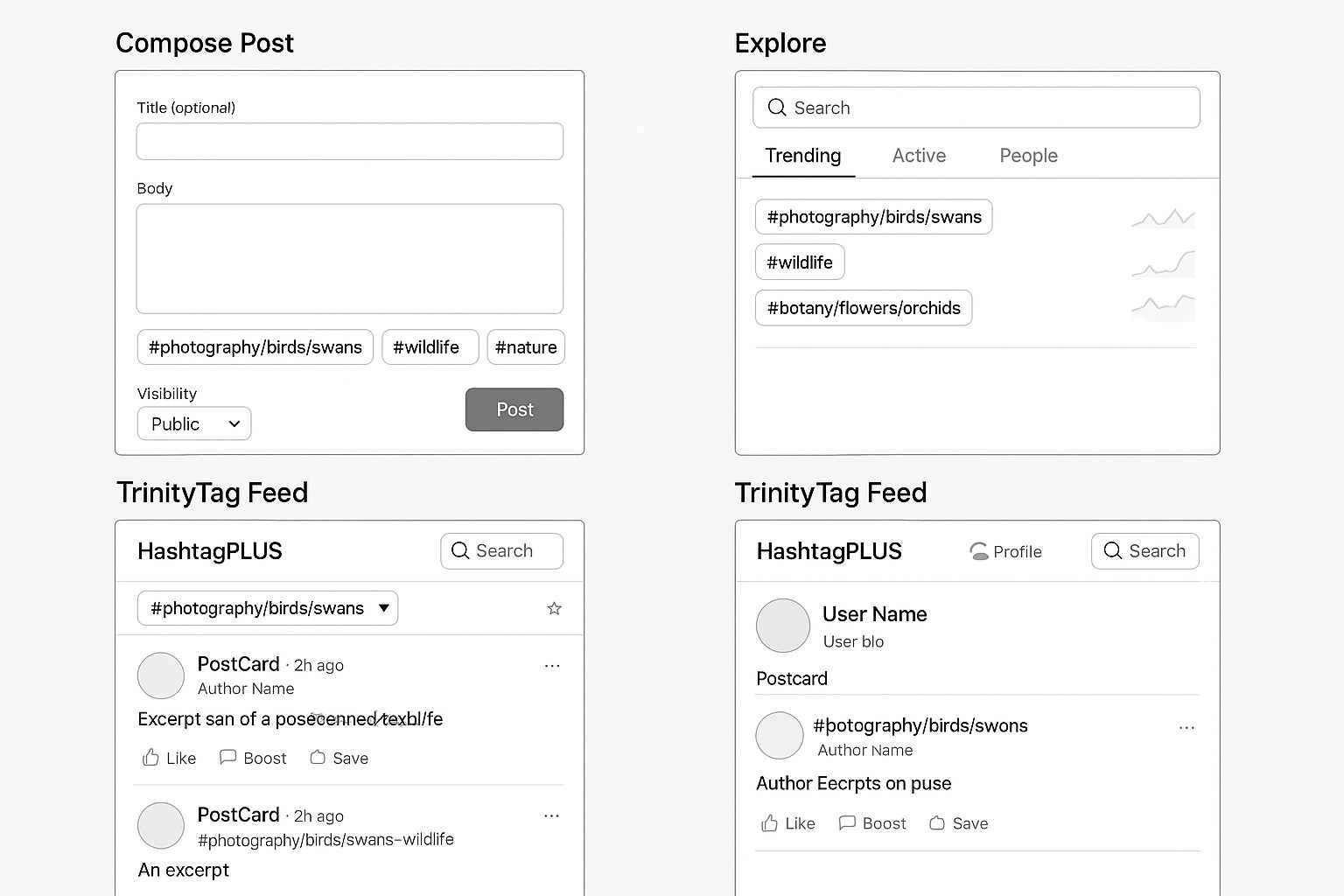Open three-dot menu on the profile post

coord(1186,728)
